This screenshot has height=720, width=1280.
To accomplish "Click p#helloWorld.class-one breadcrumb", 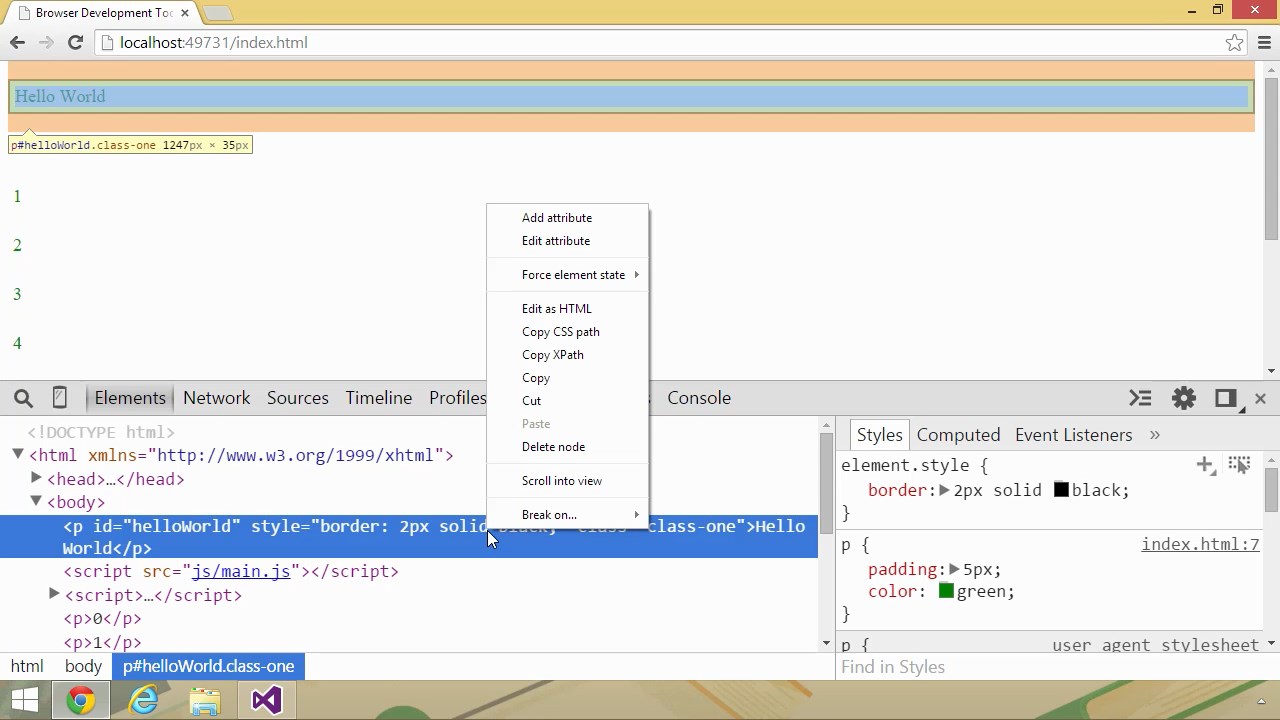I will coord(209,667).
